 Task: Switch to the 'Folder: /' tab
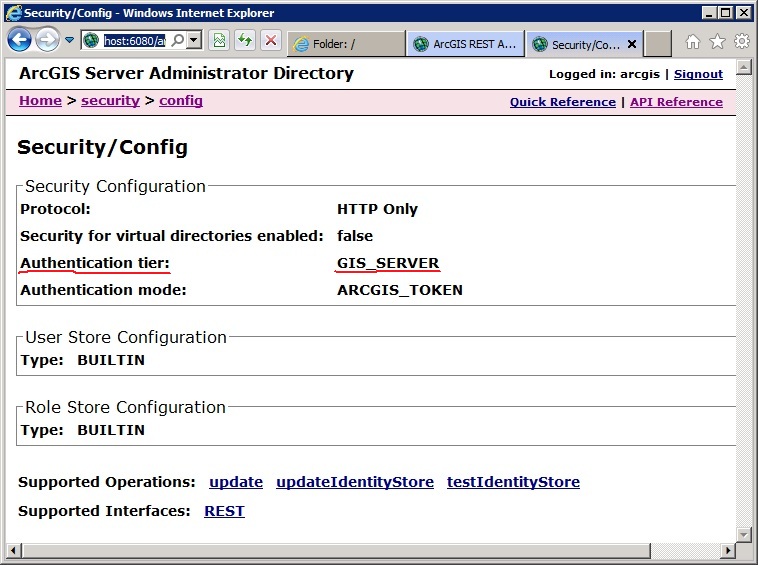tap(346, 44)
